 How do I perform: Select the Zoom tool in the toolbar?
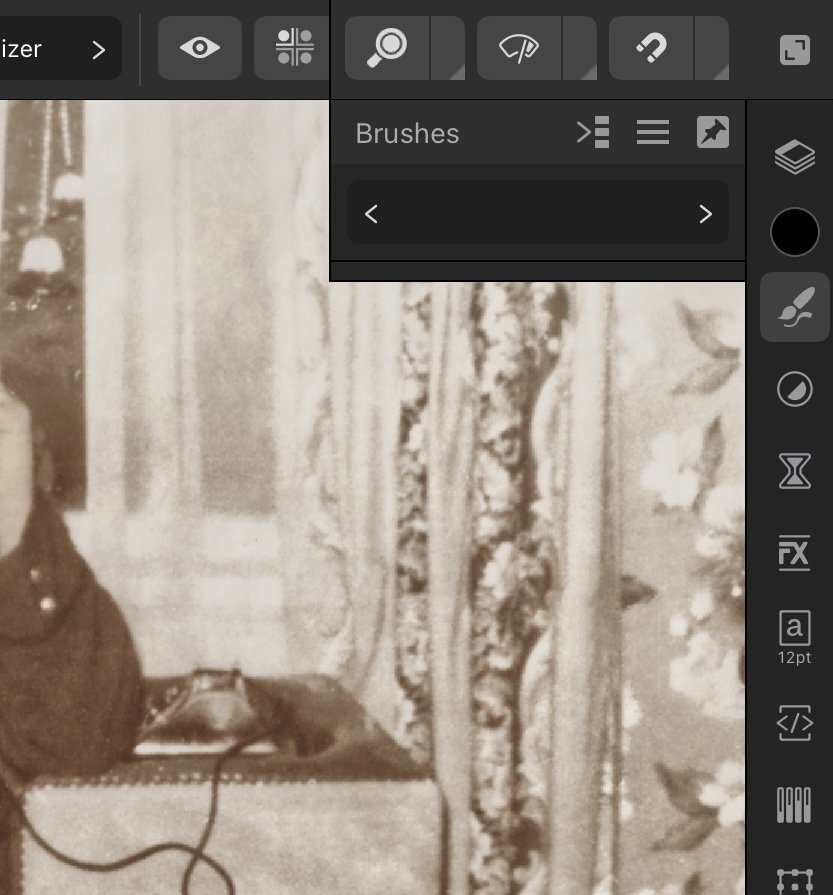click(388, 47)
